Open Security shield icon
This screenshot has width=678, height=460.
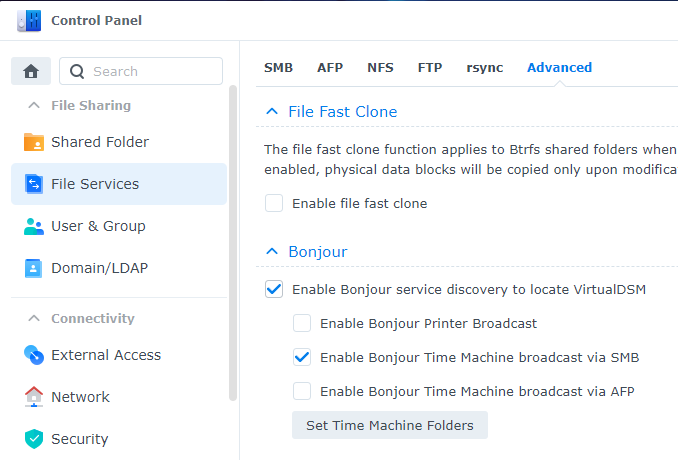(x=34, y=439)
